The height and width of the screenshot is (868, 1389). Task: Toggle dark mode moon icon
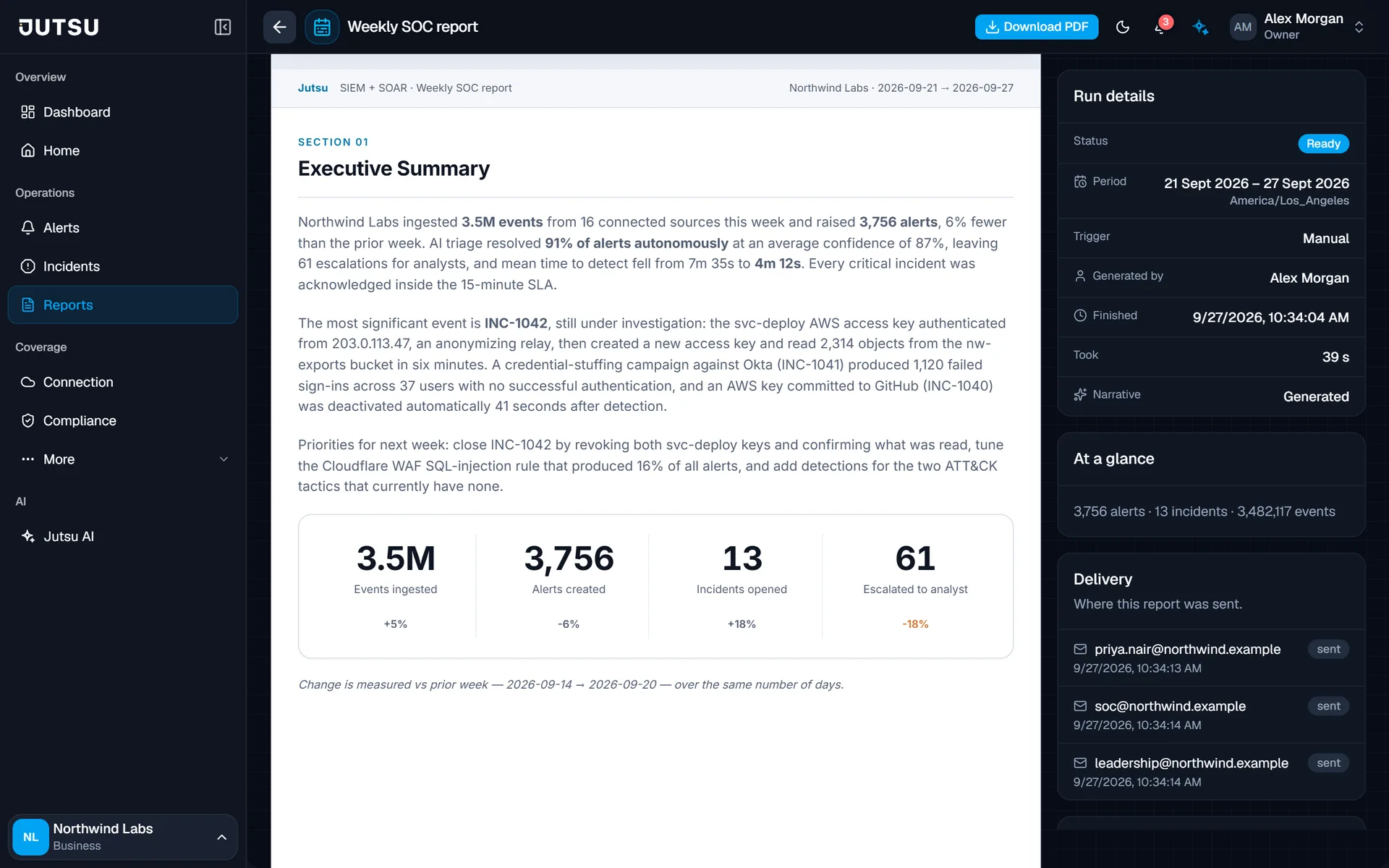pyautogui.click(x=1122, y=27)
